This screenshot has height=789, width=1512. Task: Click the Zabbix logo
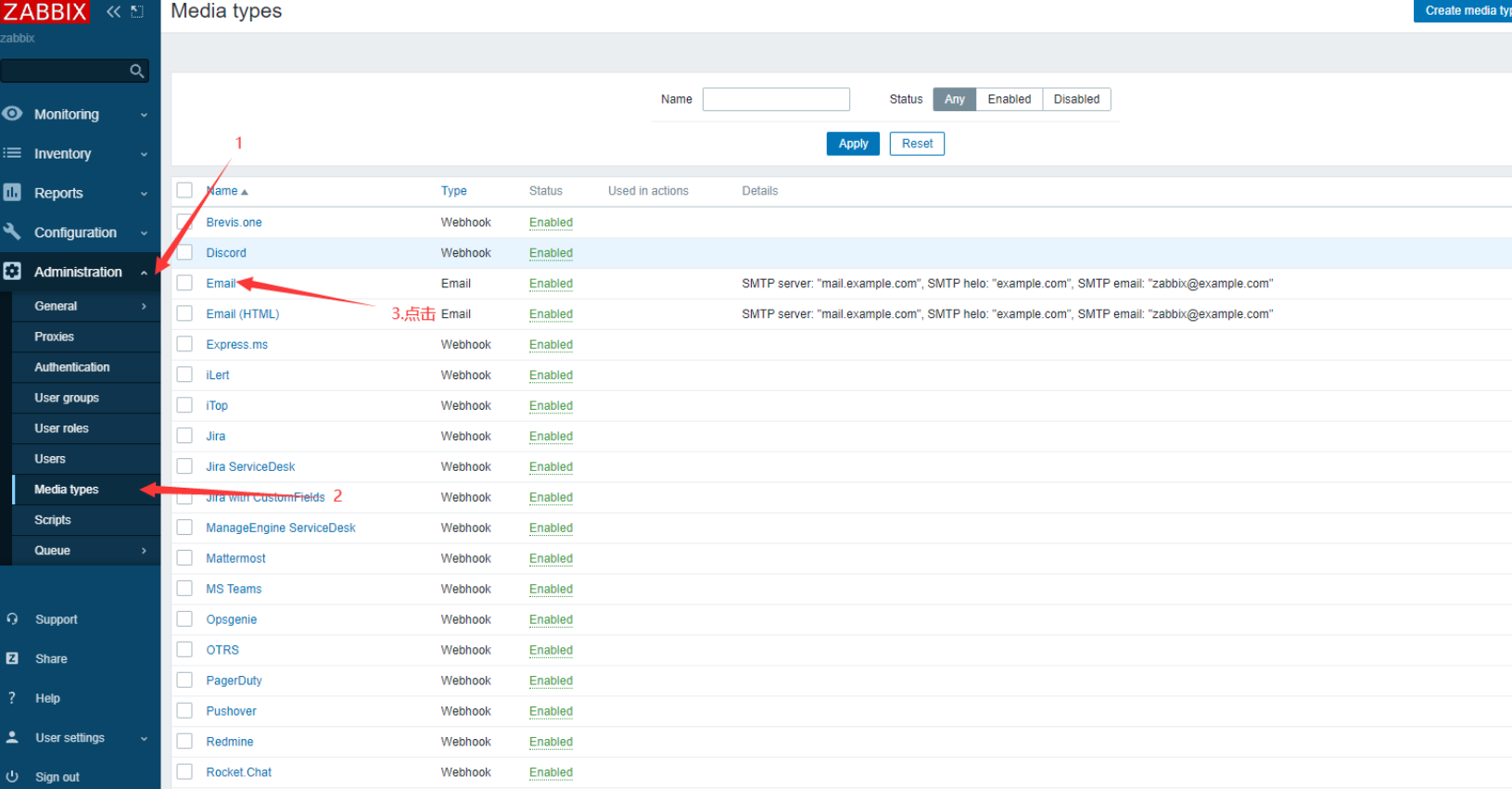(44, 12)
